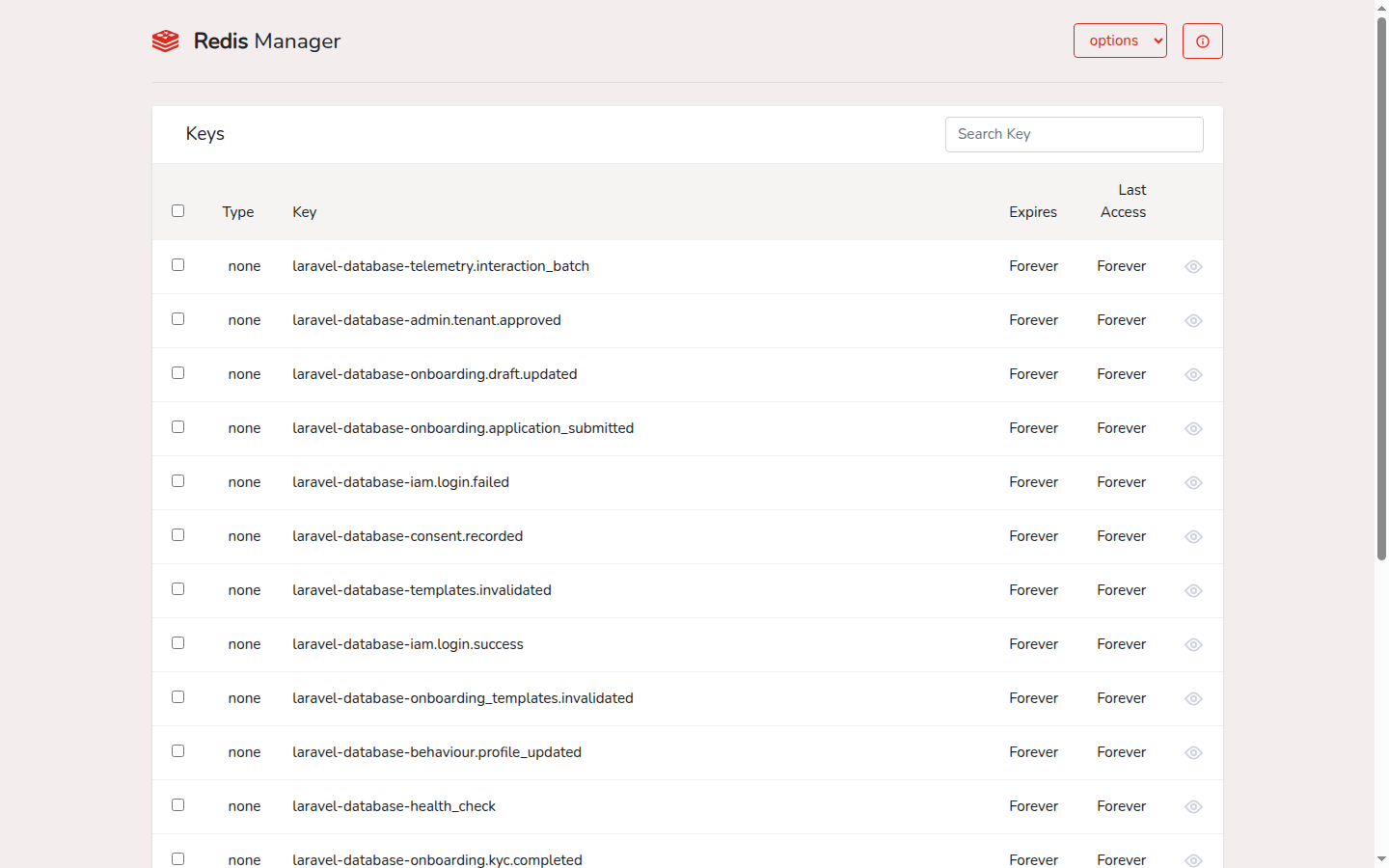Check the telemetry.interaction_batch row checkbox
The width and height of the screenshot is (1389, 868).
pyautogui.click(x=177, y=264)
